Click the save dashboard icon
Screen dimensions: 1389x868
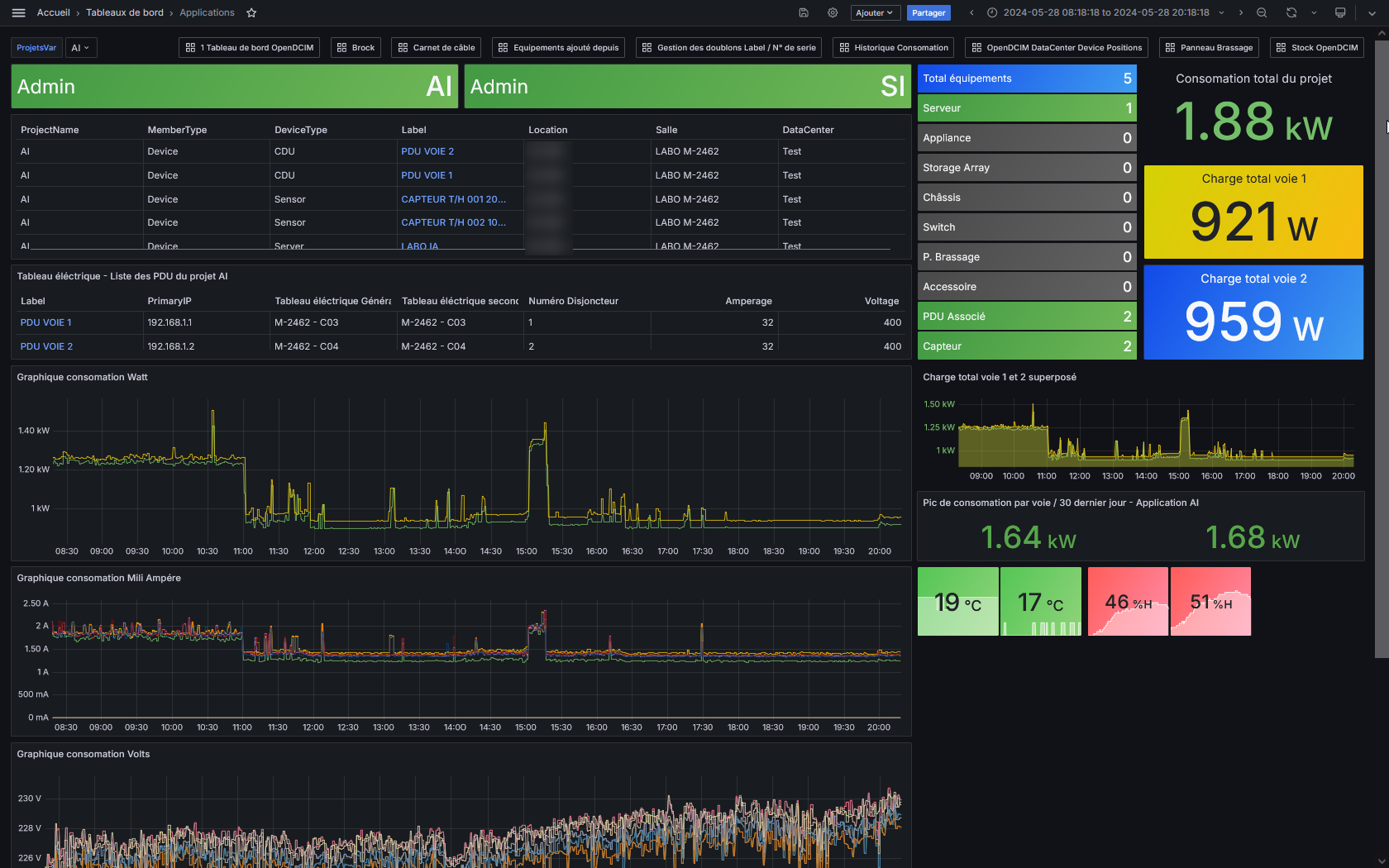pyautogui.click(x=804, y=12)
